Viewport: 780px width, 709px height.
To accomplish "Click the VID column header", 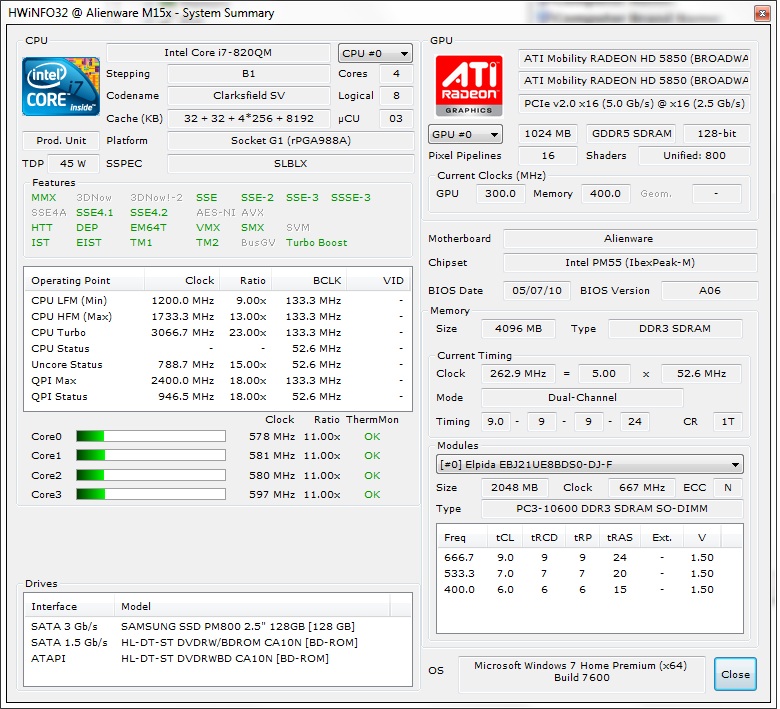I will 379,281.
